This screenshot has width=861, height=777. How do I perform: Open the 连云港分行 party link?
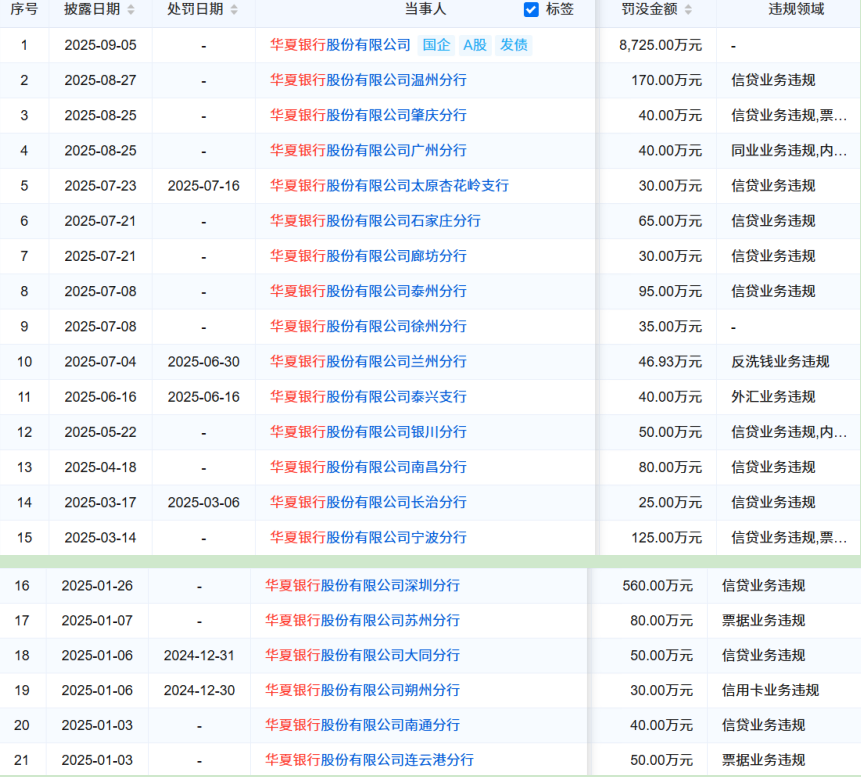tap(370, 760)
